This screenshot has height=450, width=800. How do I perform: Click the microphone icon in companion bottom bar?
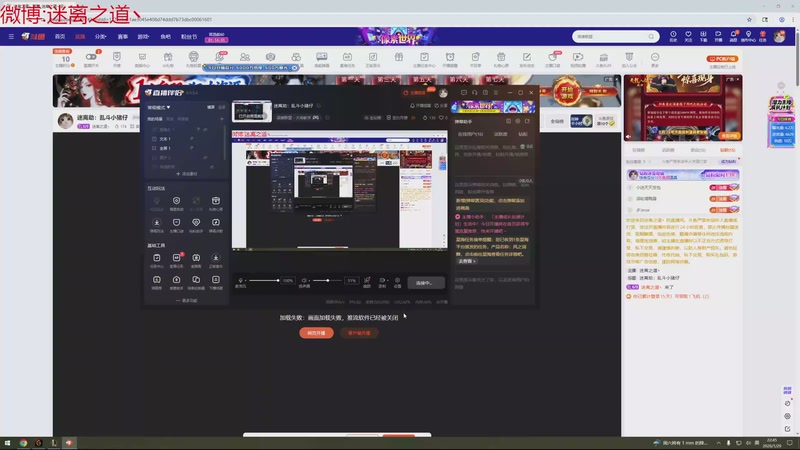tap(240, 281)
